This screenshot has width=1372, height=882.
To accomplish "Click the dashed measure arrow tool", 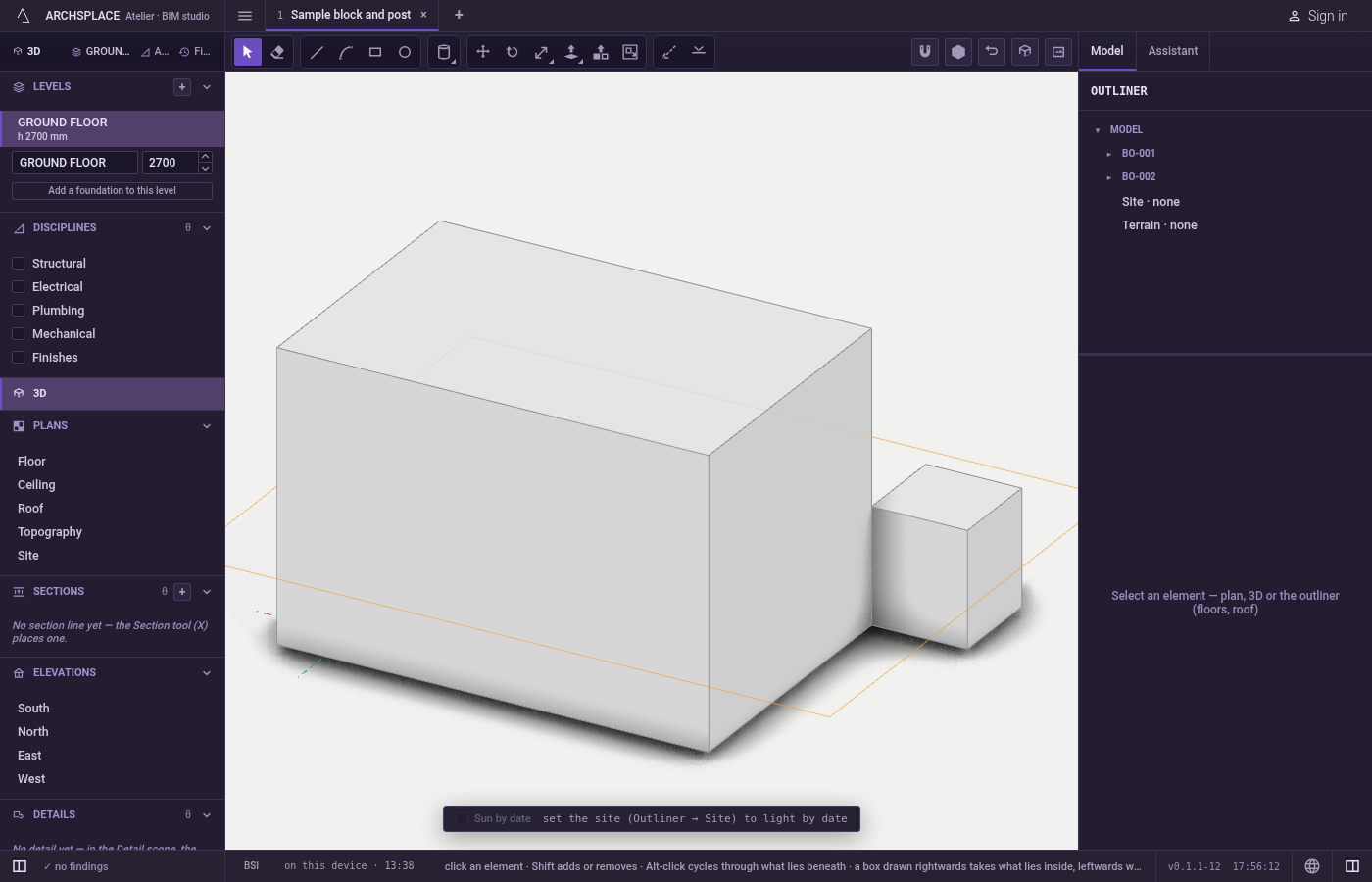I will pos(669,52).
